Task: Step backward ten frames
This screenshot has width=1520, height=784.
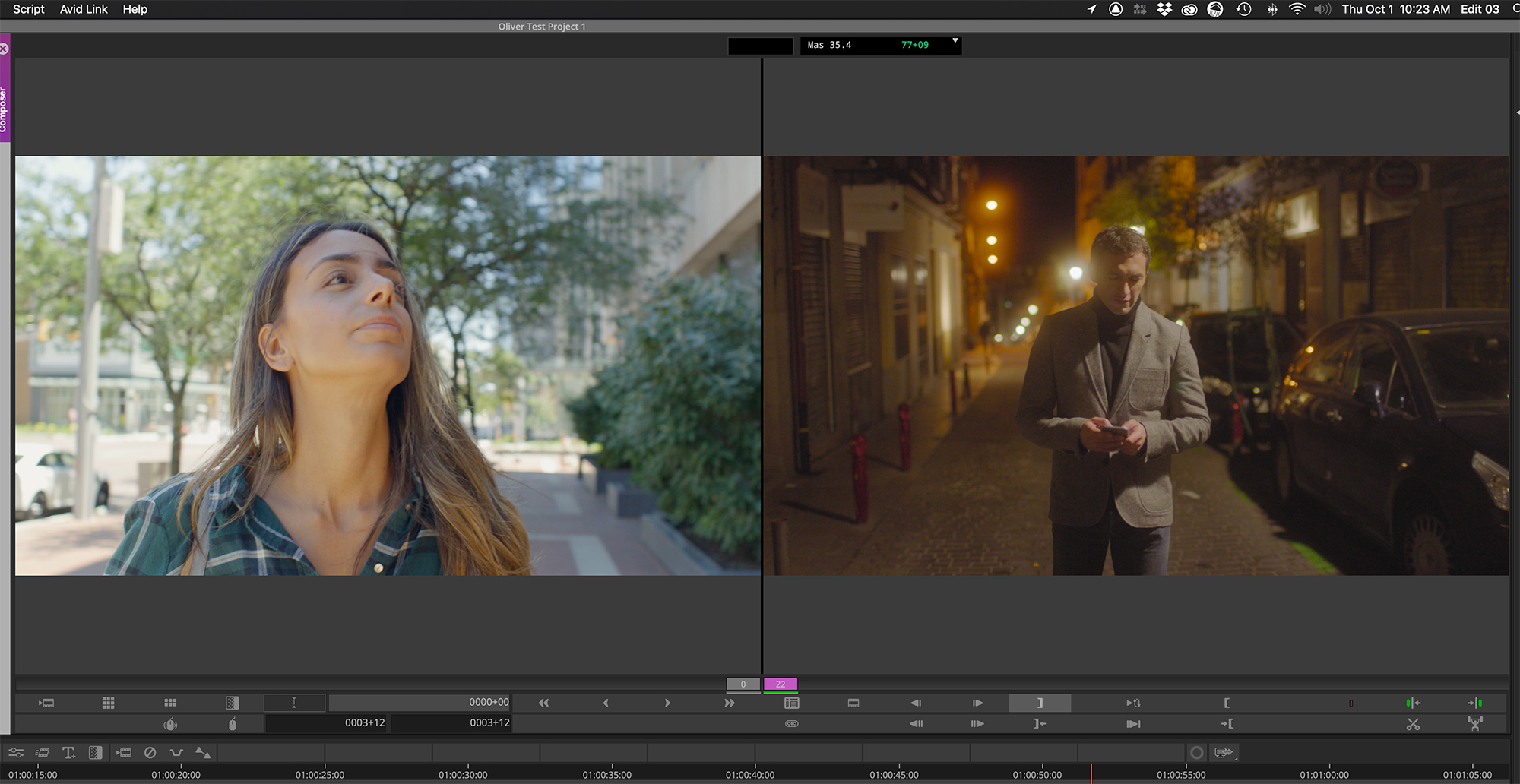Action: pyautogui.click(x=916, y=723)
